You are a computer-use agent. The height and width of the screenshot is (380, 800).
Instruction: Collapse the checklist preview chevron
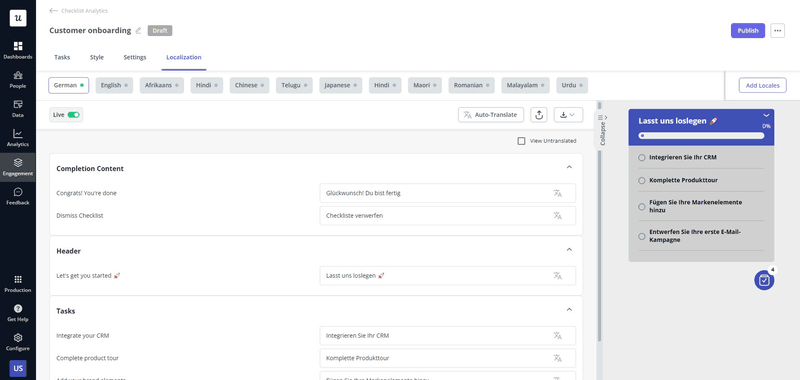pos(766,115)
